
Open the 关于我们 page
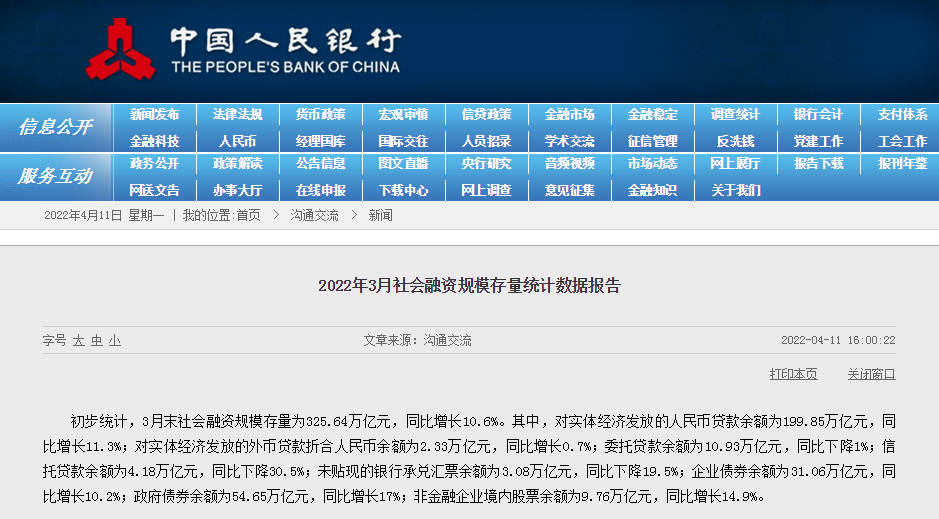click(735, 190)
